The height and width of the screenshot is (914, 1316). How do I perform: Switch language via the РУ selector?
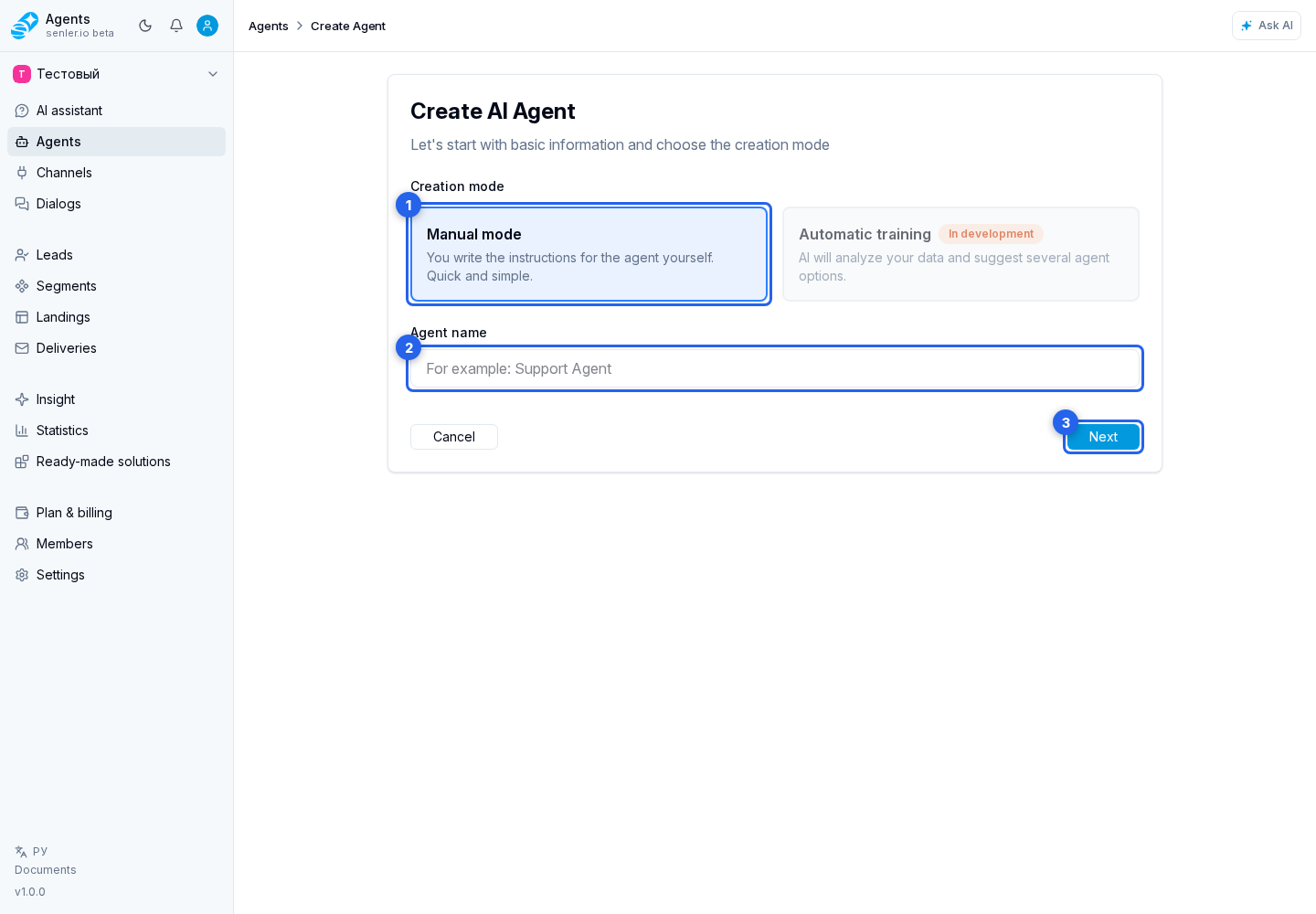[31, 851]
